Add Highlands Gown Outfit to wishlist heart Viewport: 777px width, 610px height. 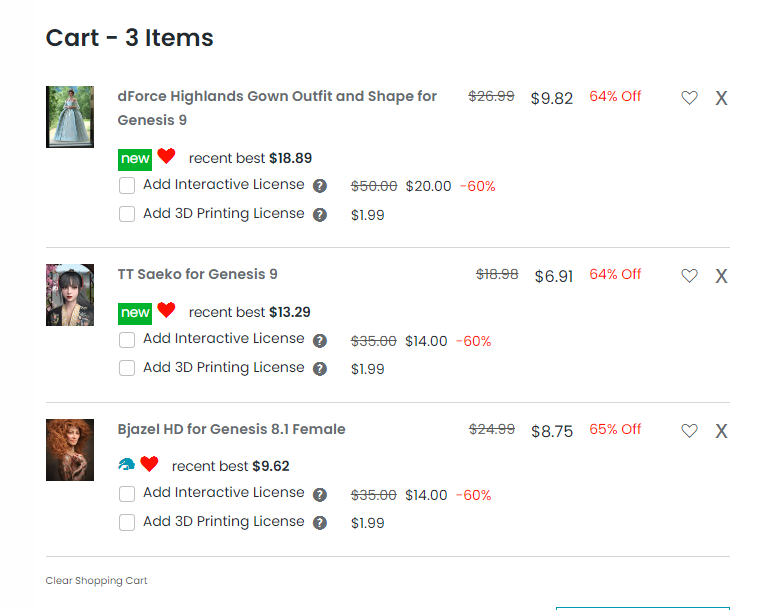coord(689,98)
